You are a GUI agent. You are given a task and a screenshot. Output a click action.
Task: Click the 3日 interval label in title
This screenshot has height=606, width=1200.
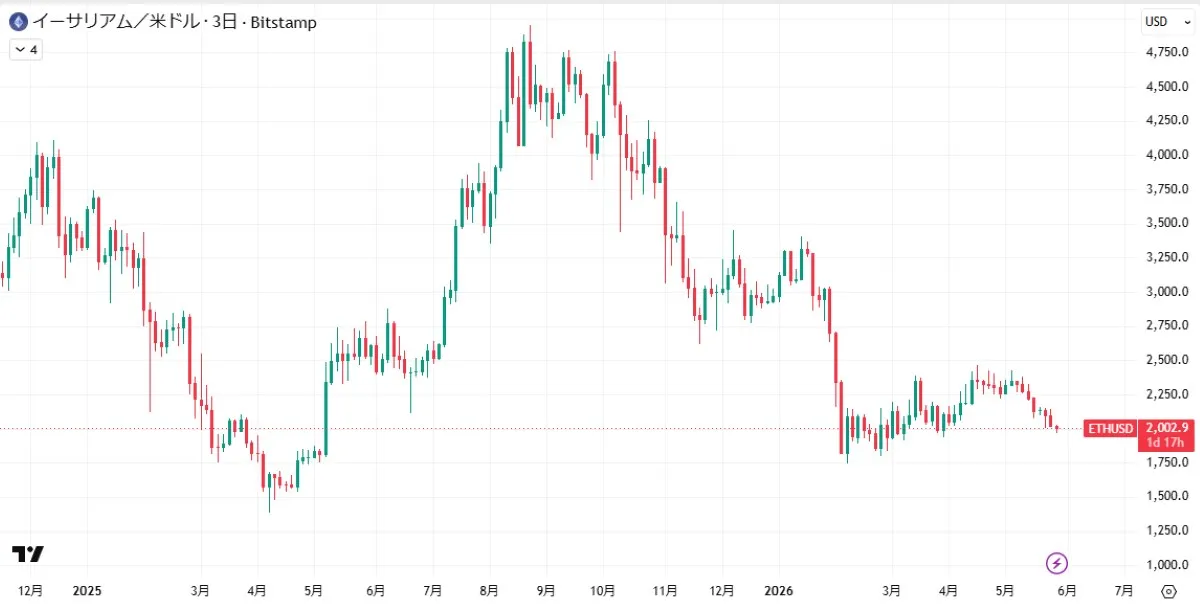(225, 21)
